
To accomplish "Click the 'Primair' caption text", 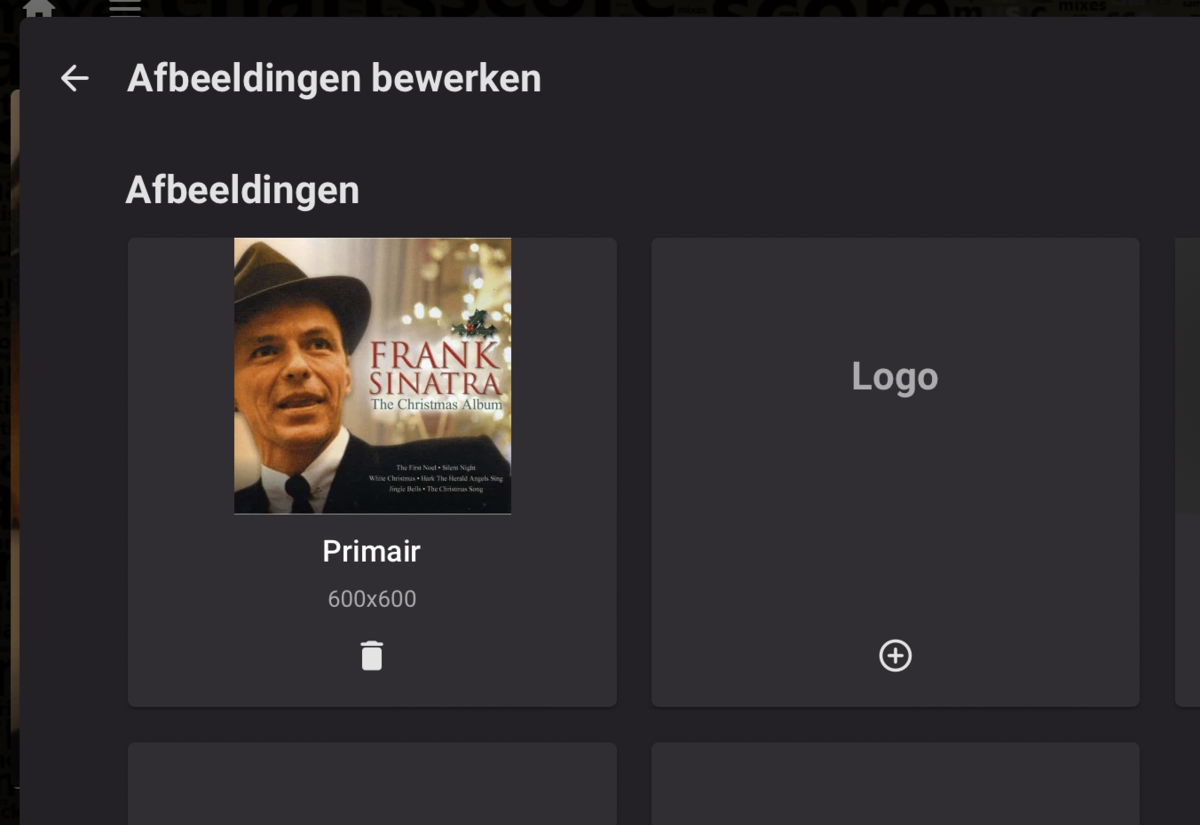I will pos(371,551).
